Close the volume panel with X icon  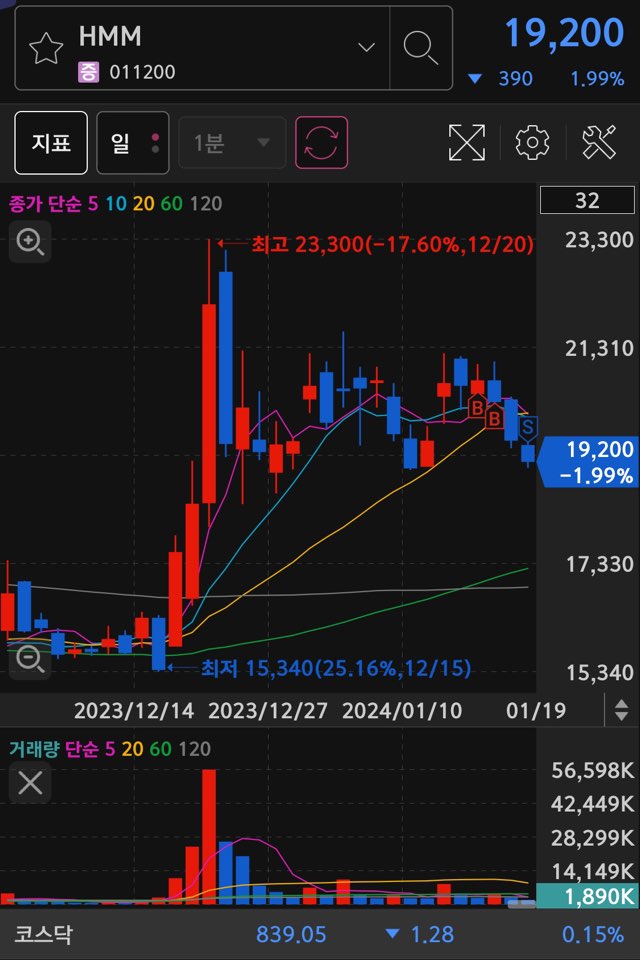[x=30, y=782]
